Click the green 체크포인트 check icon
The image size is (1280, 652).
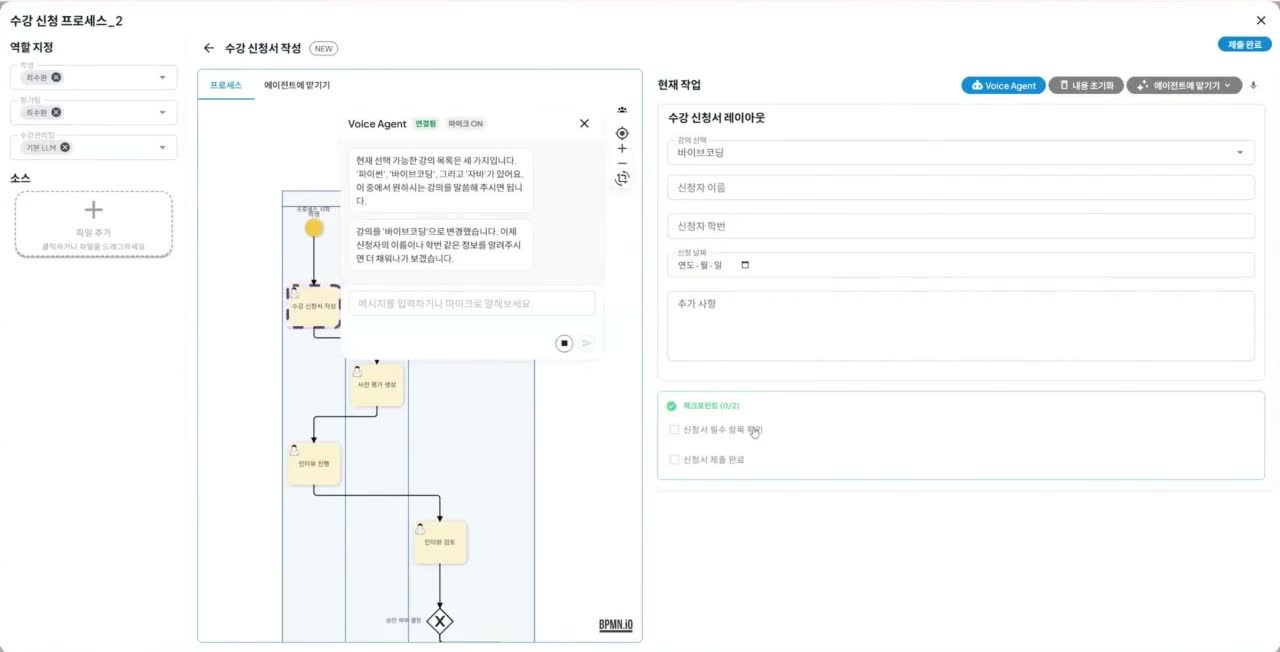[671, 406]
